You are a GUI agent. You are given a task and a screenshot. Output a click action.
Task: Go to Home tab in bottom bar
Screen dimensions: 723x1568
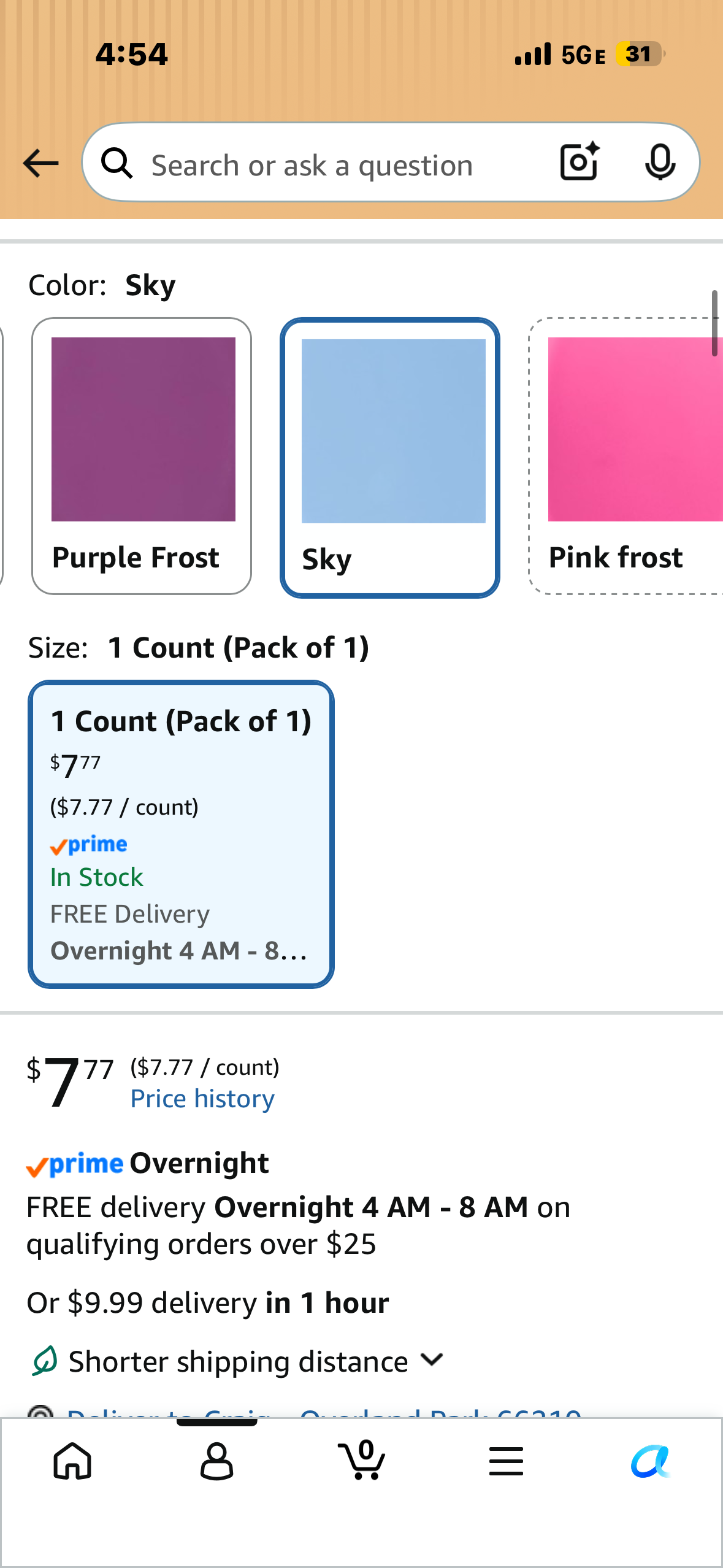click(x=72, y=1461)
